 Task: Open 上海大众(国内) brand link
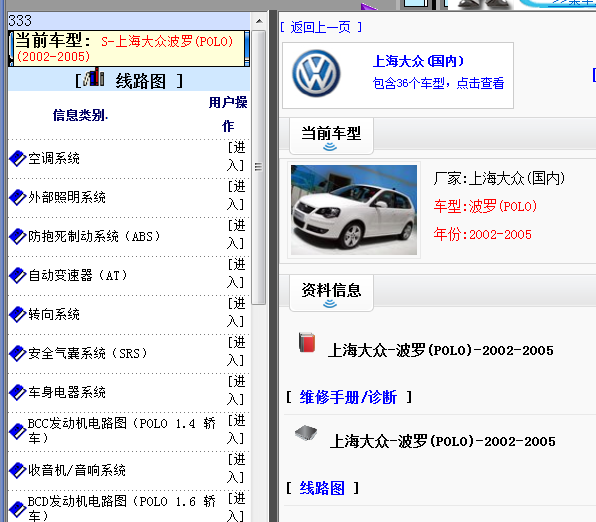click(418, 61)
